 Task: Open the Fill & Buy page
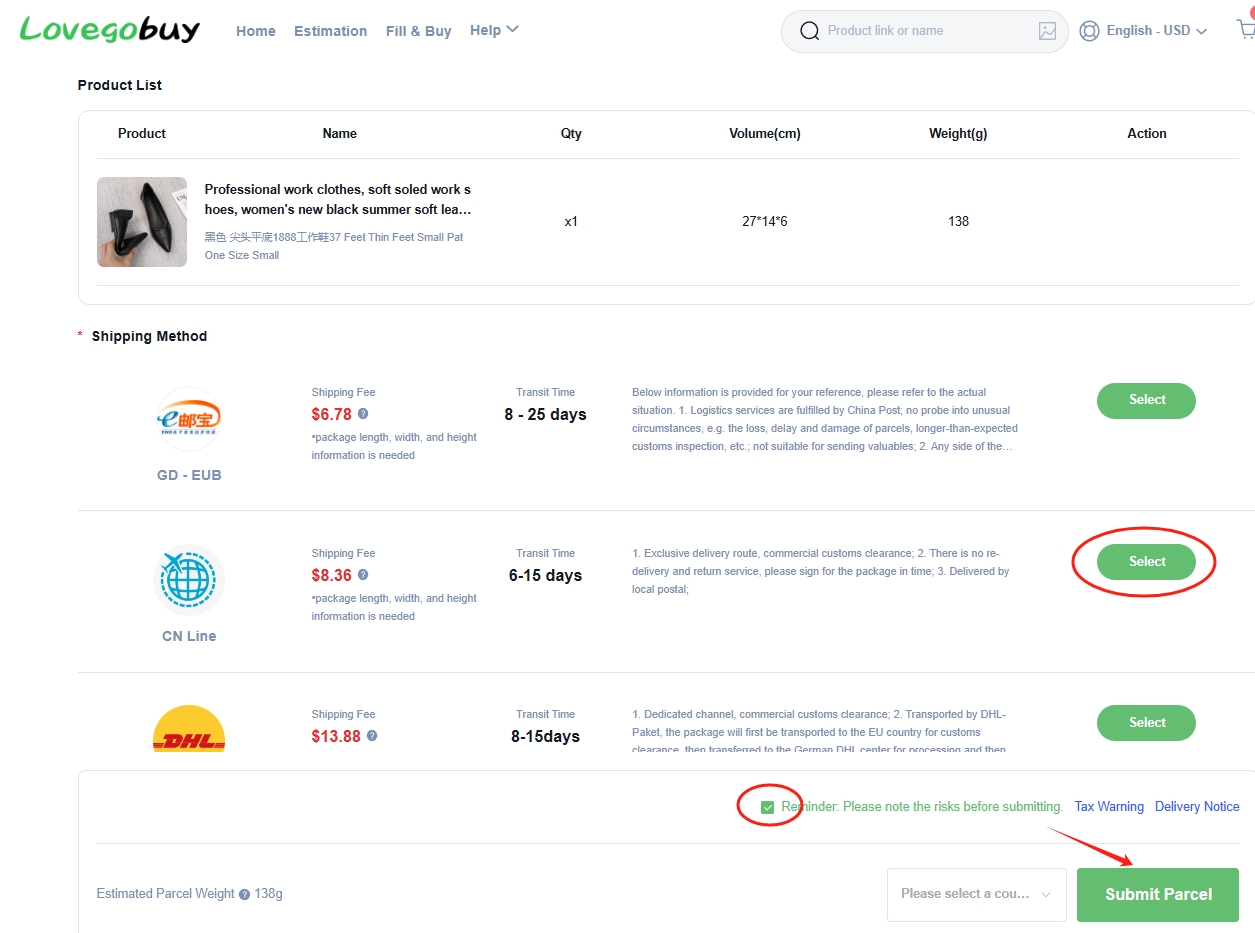tap(418, 31)
